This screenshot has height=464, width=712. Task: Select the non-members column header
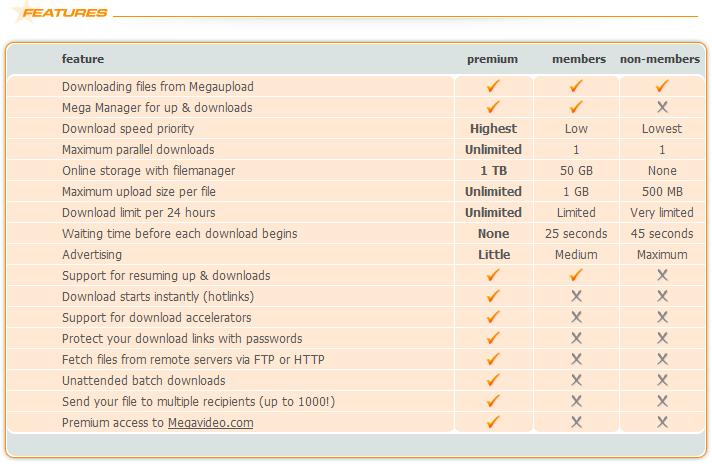tap(660, 59)
